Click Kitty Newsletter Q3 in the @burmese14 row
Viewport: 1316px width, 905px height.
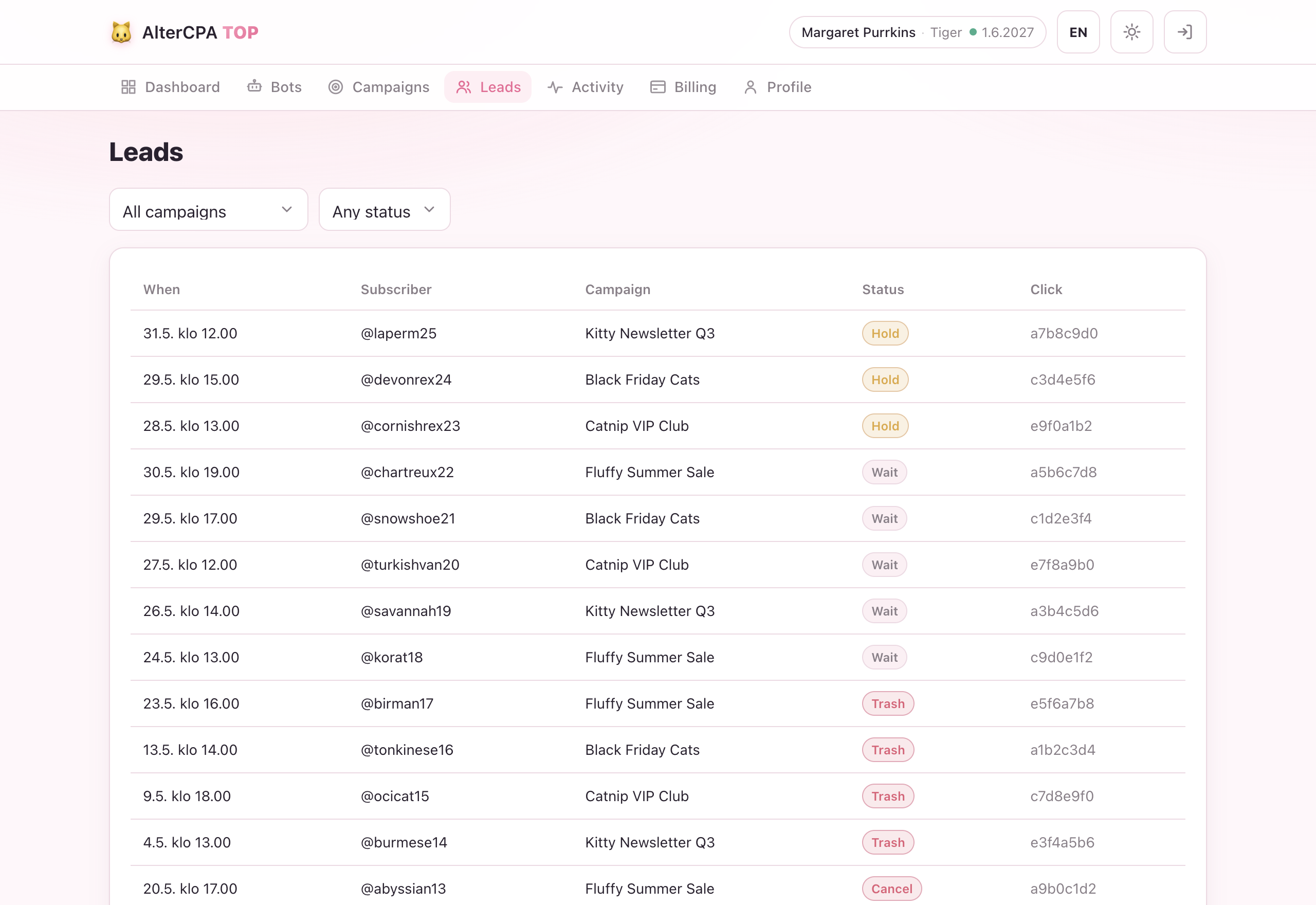click(649, 843)
